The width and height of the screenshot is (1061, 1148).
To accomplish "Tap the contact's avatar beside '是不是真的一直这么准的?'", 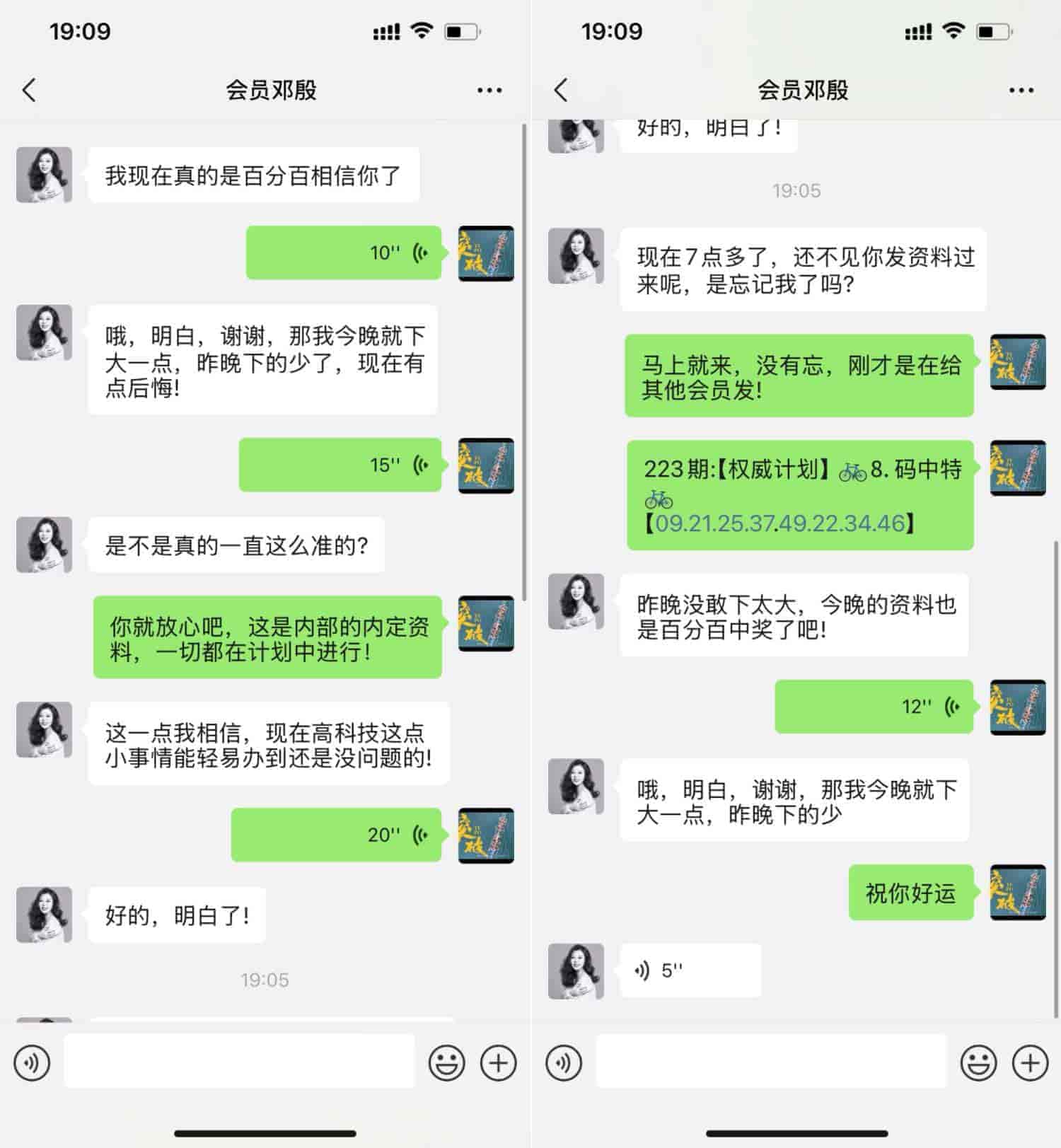I will (44, 545).
